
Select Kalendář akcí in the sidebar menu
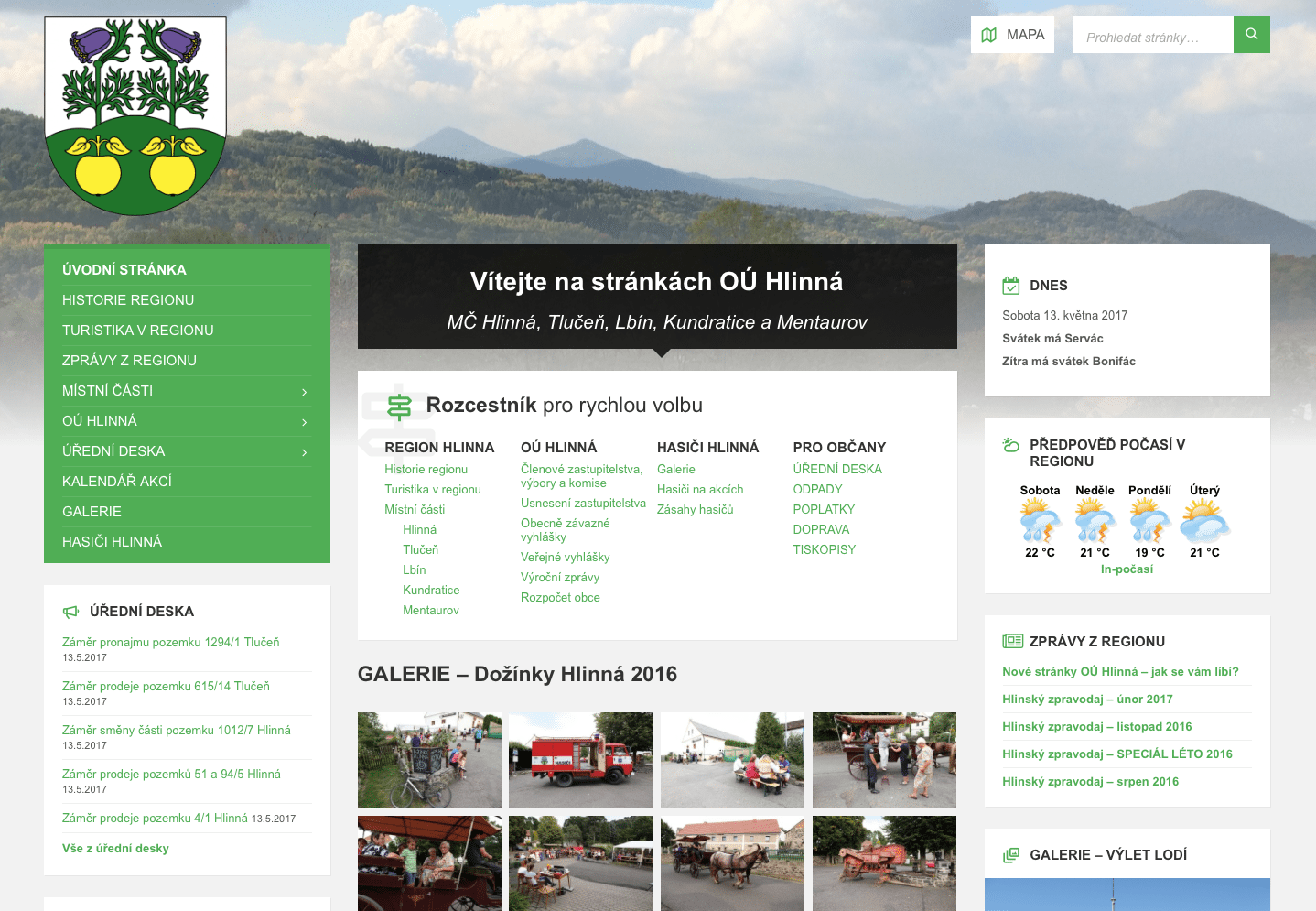coord(117,482)
